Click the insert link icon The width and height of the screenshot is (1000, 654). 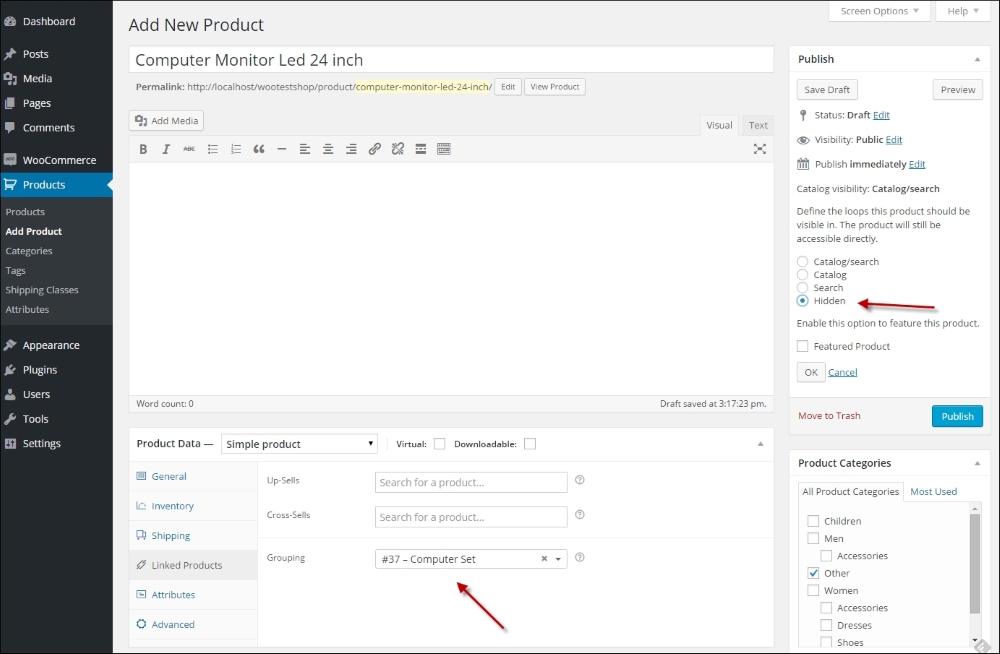click(374, 149)
